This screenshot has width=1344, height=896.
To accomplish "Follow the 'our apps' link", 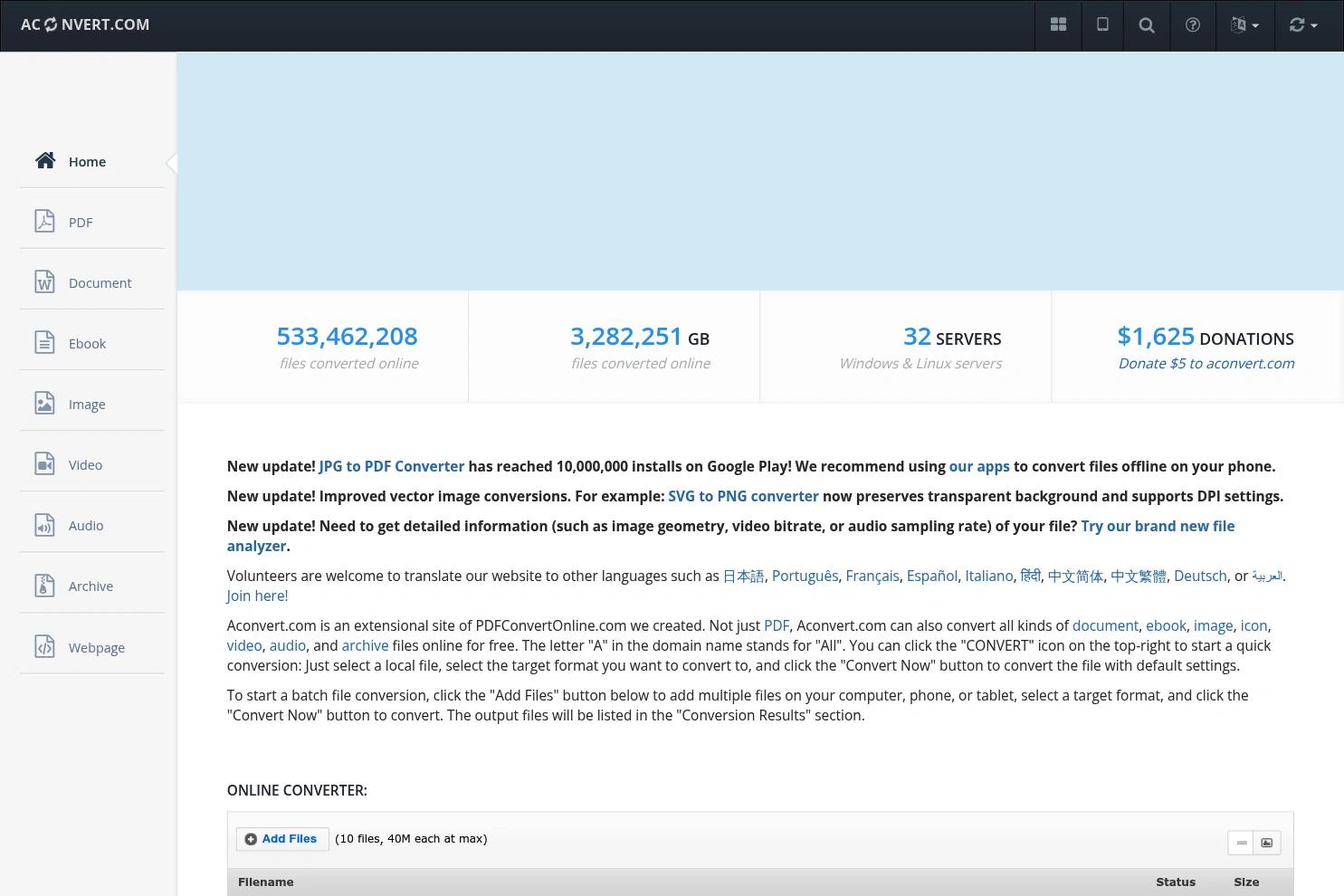I will coord(979,466).
